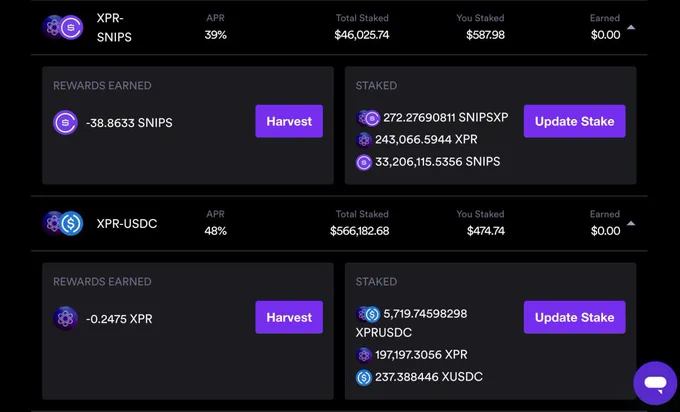Click icon beside 33,206,115.5356 SNIPS
680x412 pixels.
364,162
